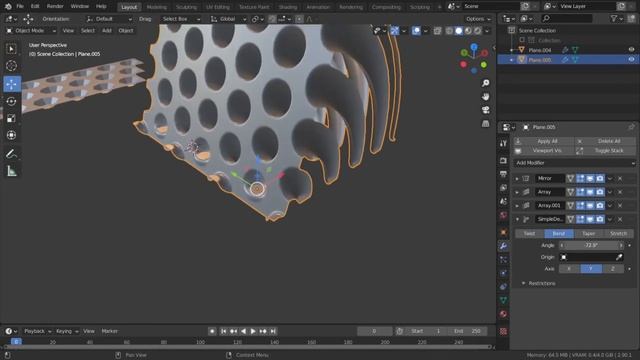
Task: Toggle Mirror modifier render camera button
Action: pyautogui.click(x=600, y=178)
